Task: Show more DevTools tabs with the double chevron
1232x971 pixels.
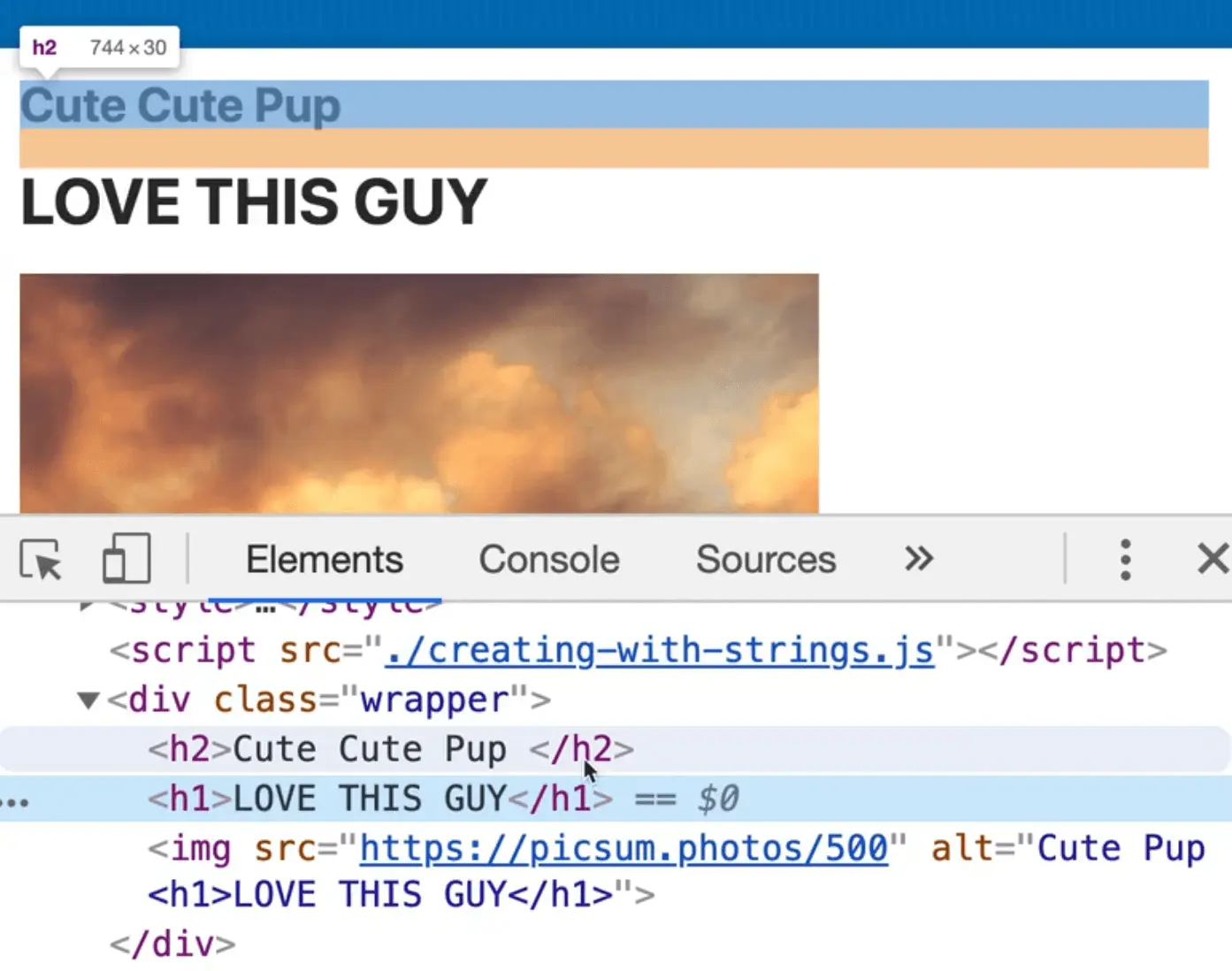Action: point(919,559)
